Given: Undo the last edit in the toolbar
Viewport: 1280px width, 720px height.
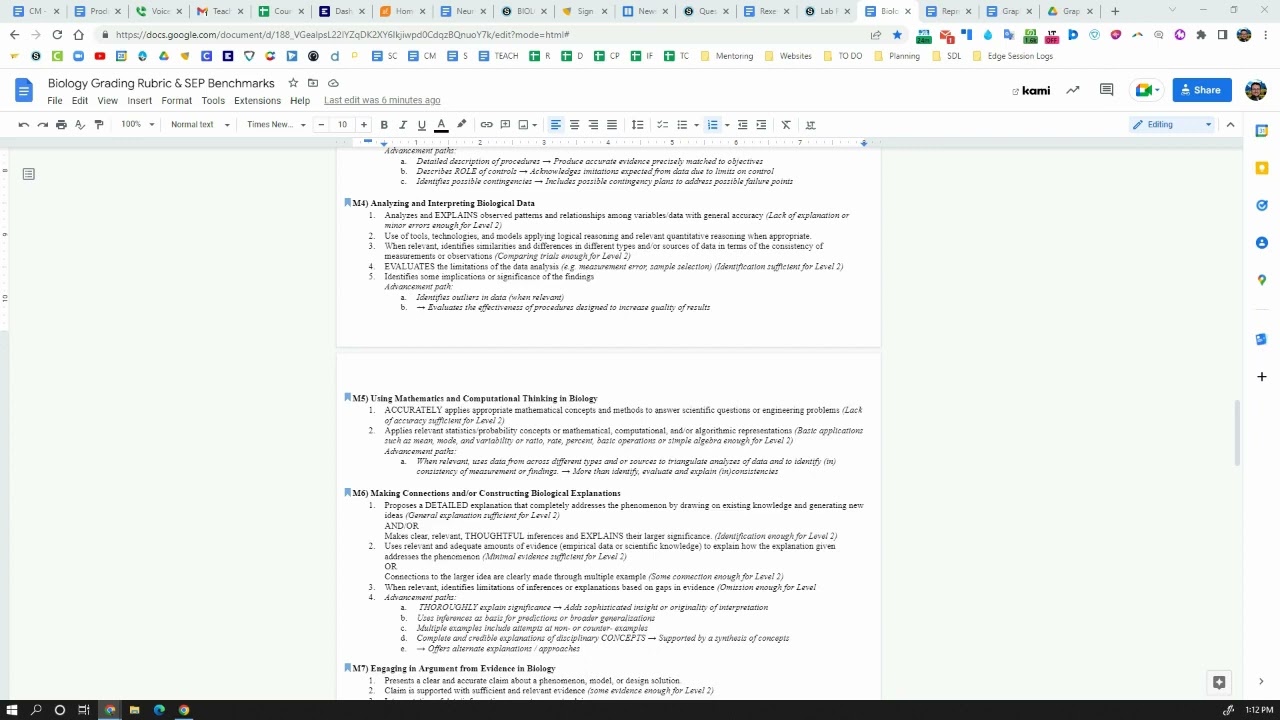Looking at the screenshot, I should point(23,125).
